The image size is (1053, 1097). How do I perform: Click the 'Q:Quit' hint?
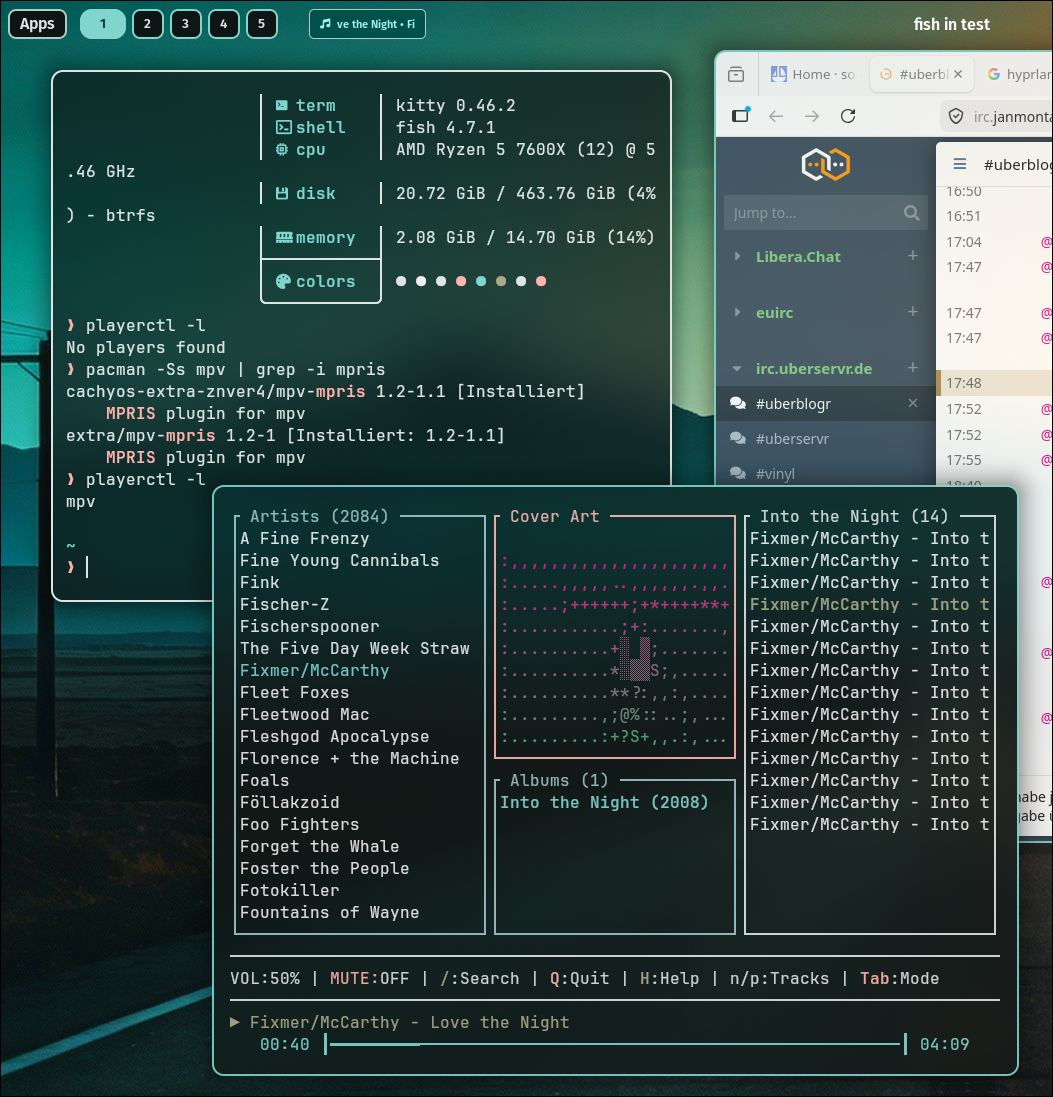click(x=579, y=978)
